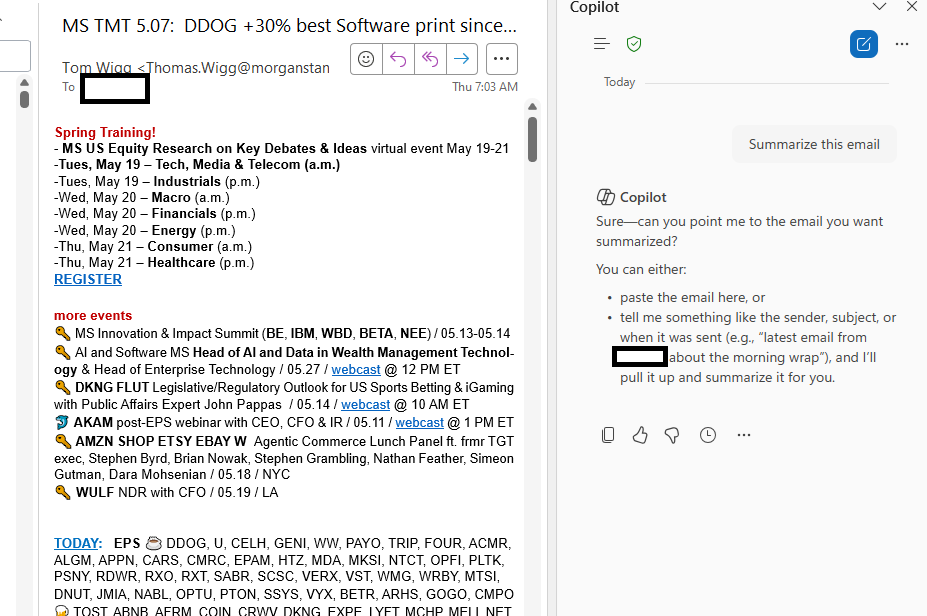Screen dimensions: 927x616
Task: Click the sender name Tom Wigg
Action: [97, 68]
